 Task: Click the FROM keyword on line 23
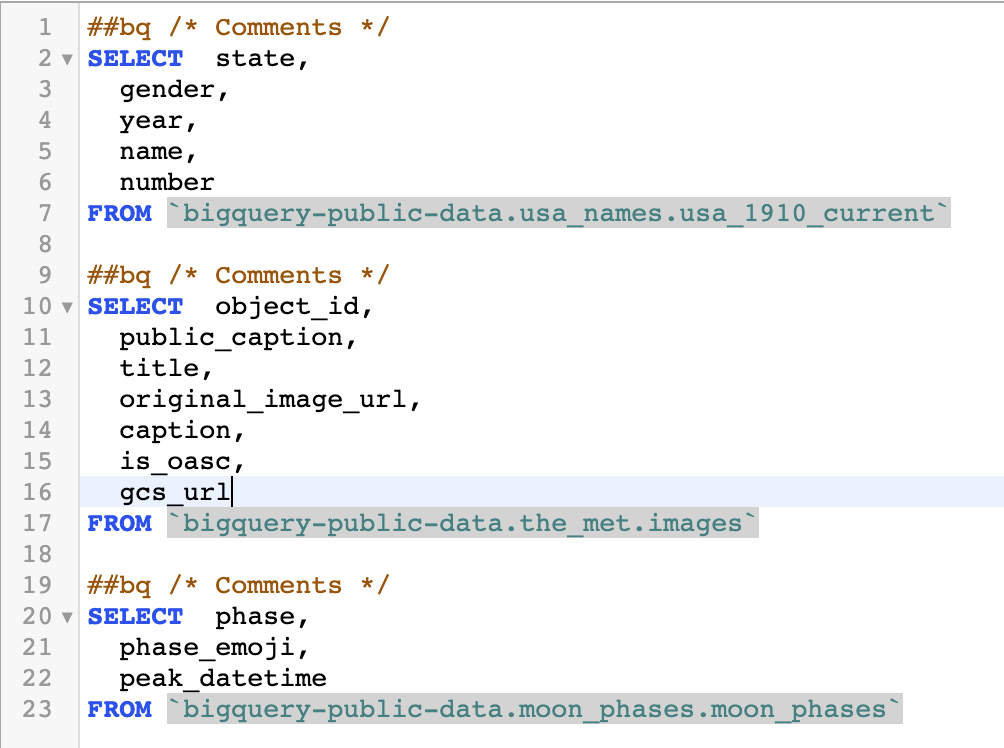120,709
